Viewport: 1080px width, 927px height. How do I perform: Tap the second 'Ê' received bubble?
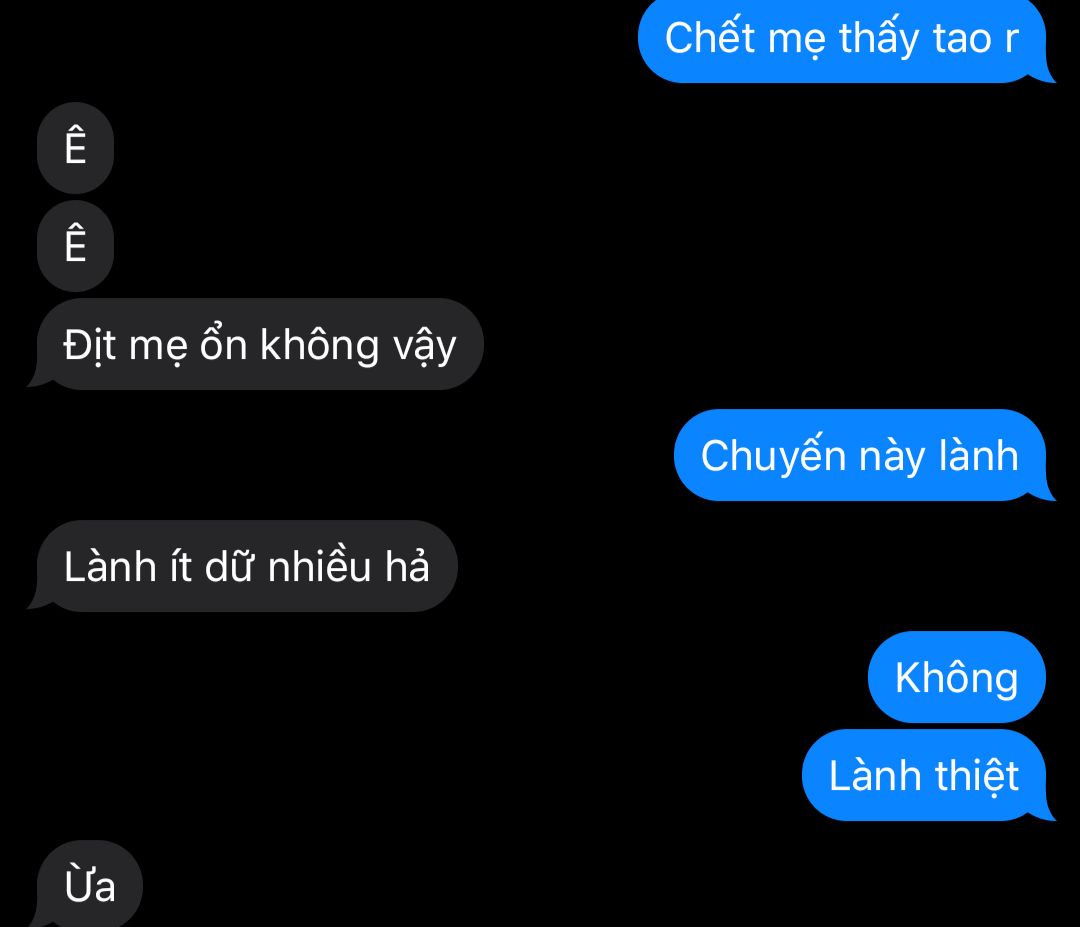tap(75, 246)
